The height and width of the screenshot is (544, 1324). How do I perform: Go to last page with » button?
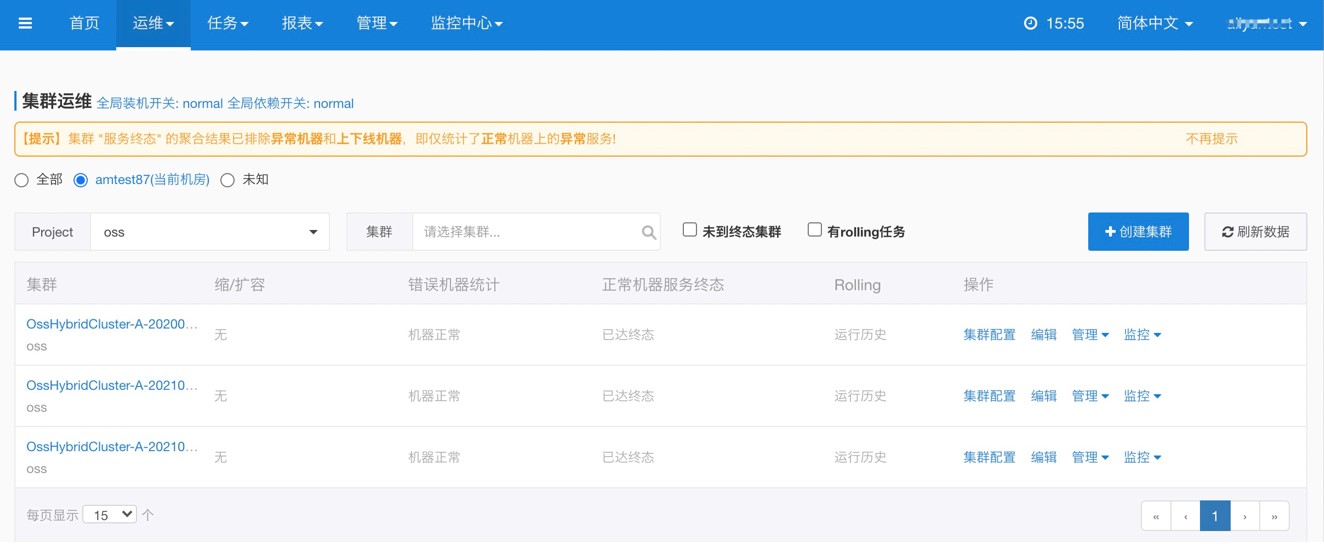click(x=1274, y=516)
